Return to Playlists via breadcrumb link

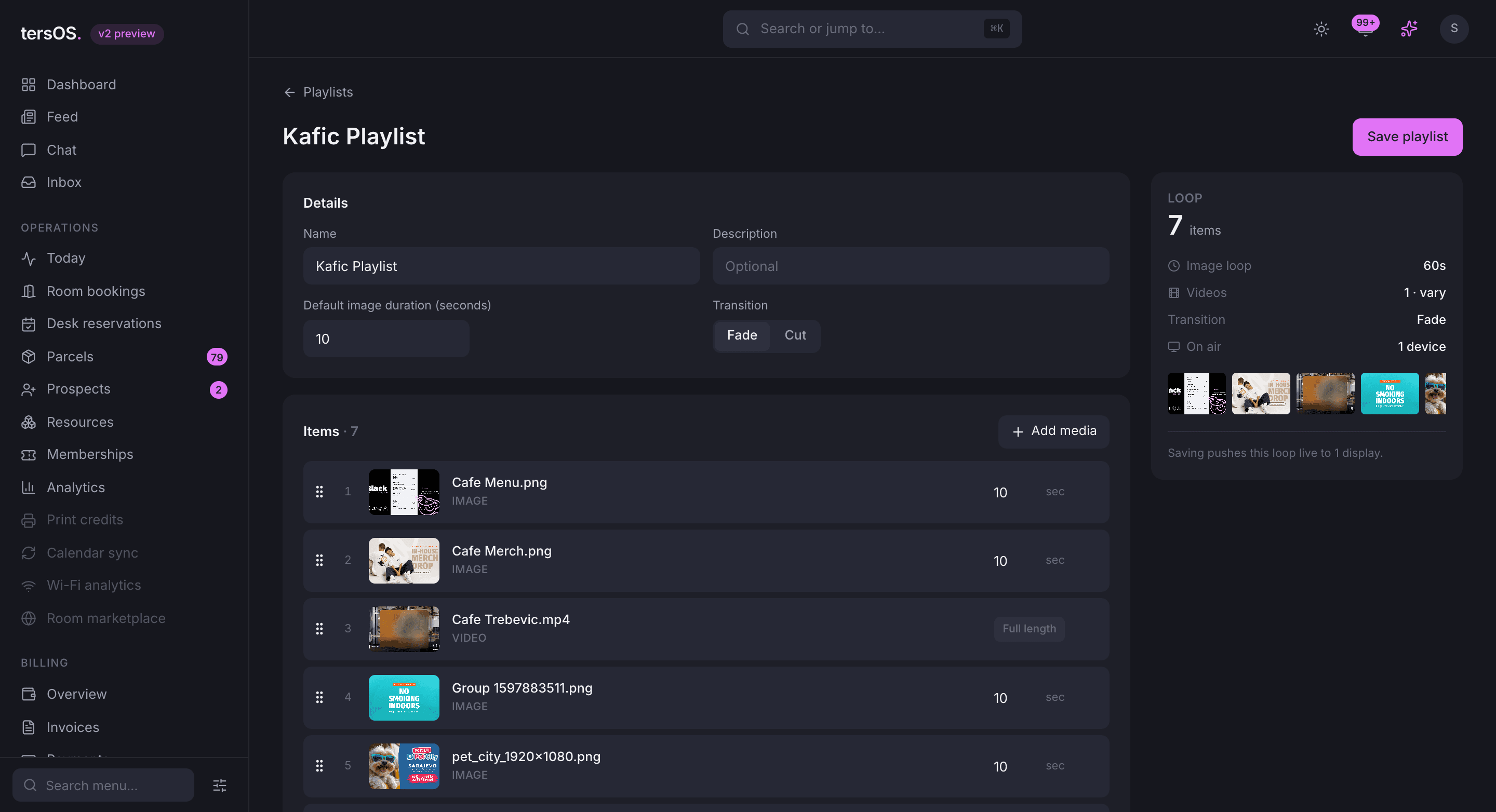pyautogui.click(x=328, y=92)
